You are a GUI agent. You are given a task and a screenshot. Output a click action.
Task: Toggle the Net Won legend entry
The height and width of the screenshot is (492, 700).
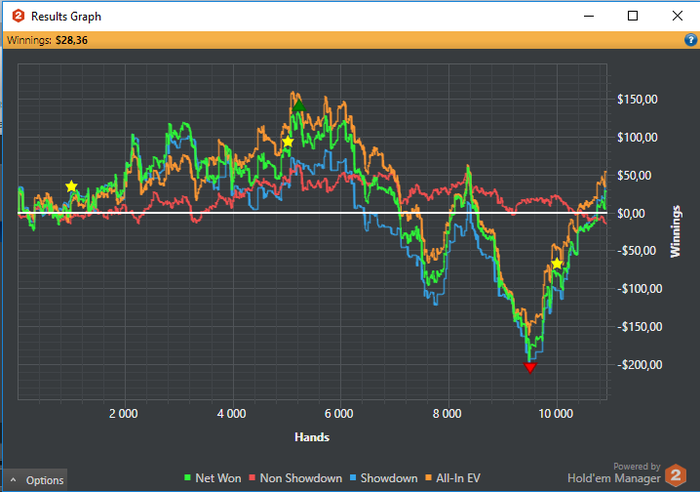(212, 478)
